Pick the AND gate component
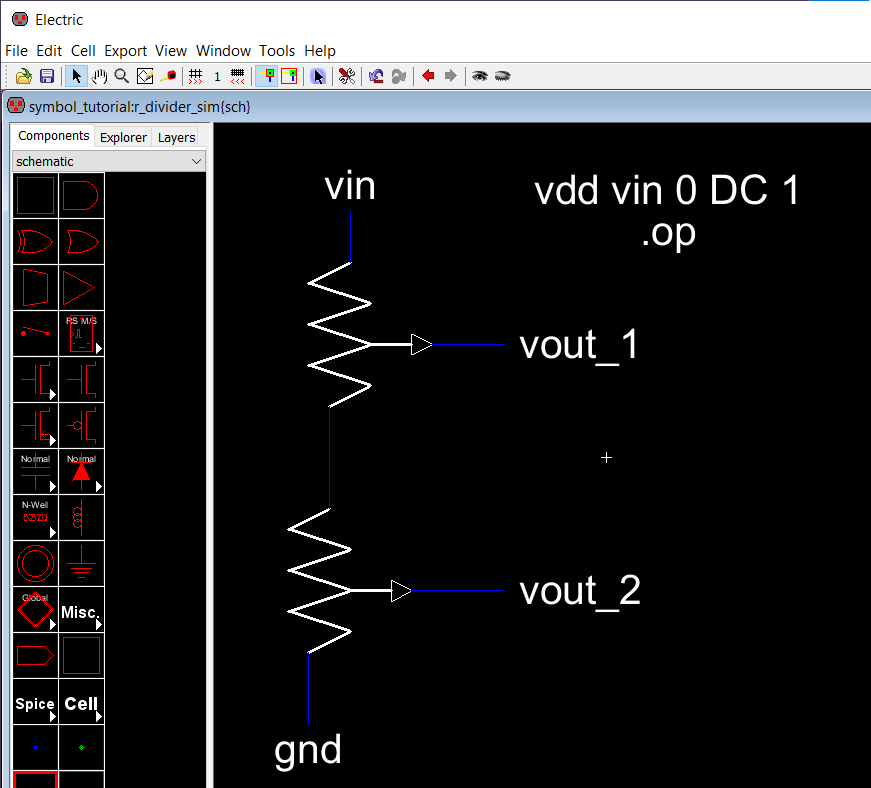871x788 pixels. coord(81,196)
